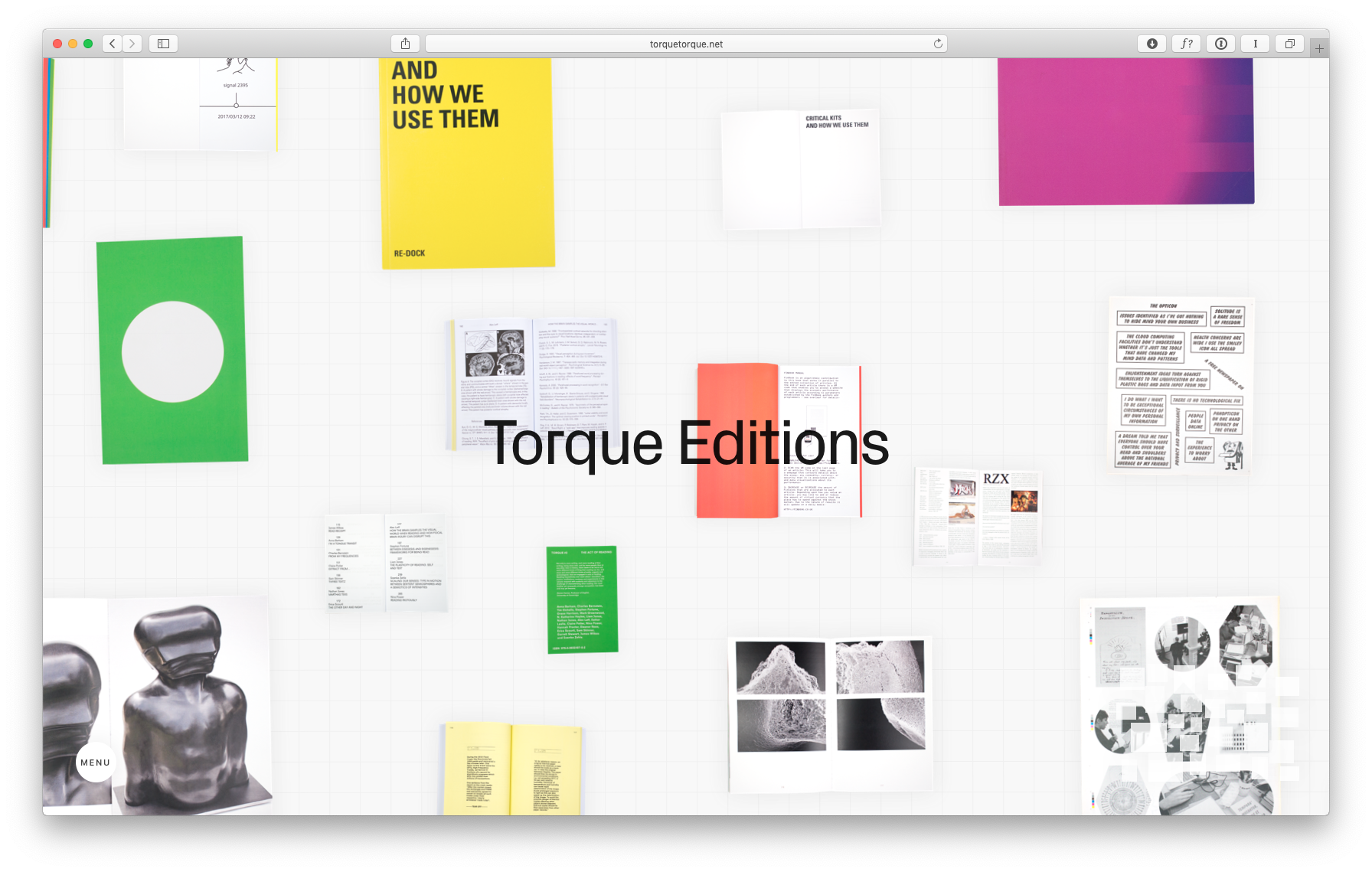Show all tabs overview
The image size is (1372, 872).
(x=1289, y=44)
